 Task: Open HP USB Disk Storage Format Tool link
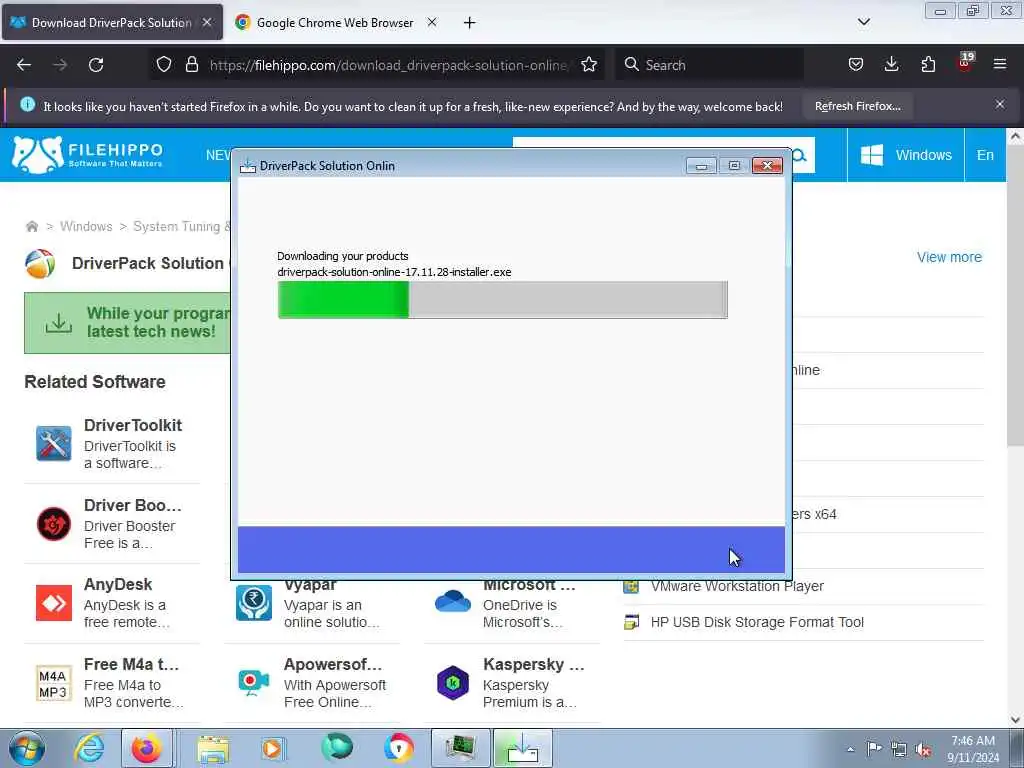[x=757, y=622]
